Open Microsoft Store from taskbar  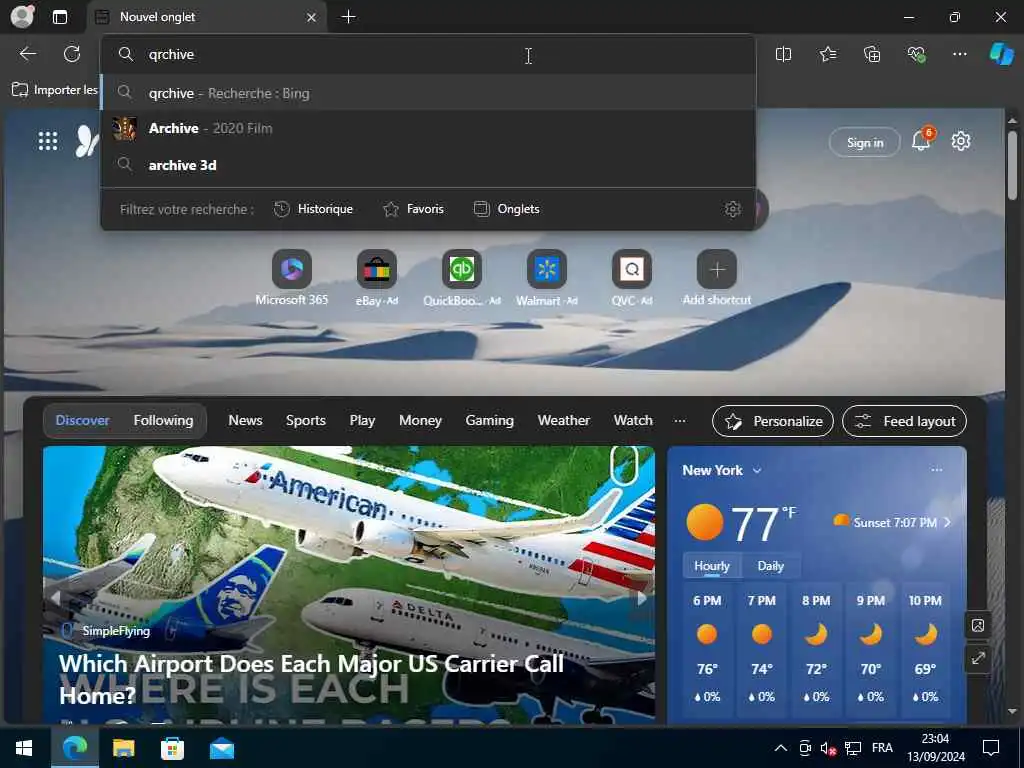point(172,748)
